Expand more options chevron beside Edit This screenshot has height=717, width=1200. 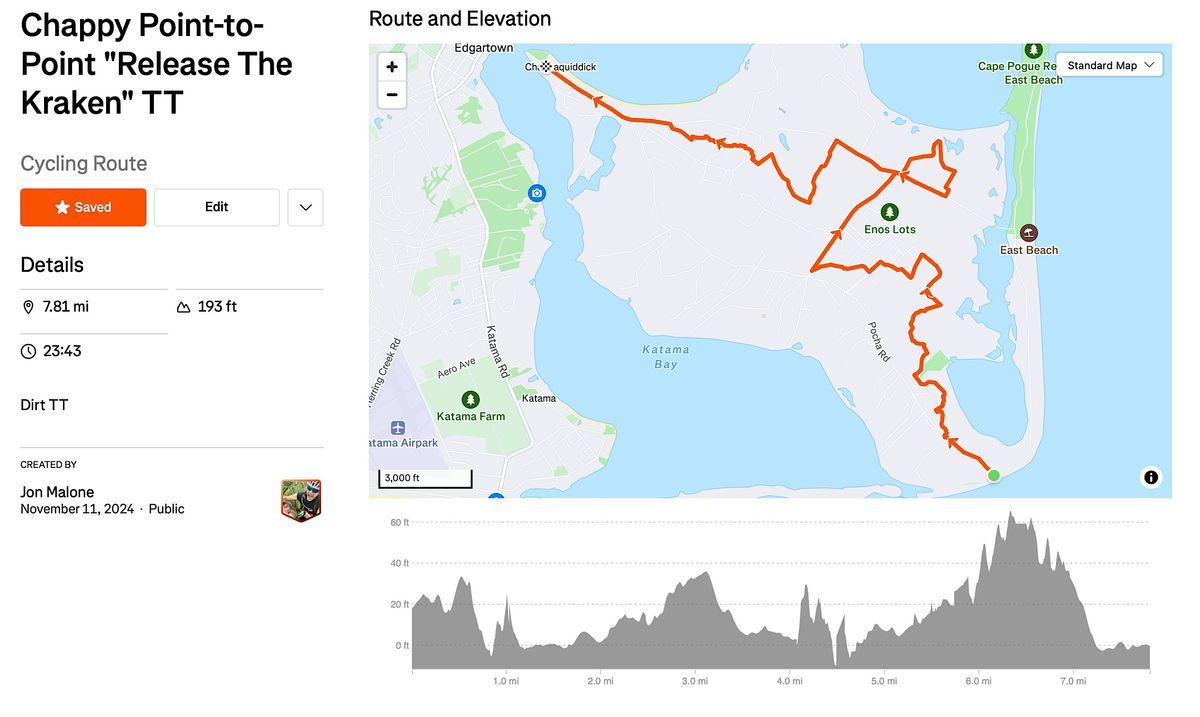[306, 207]
